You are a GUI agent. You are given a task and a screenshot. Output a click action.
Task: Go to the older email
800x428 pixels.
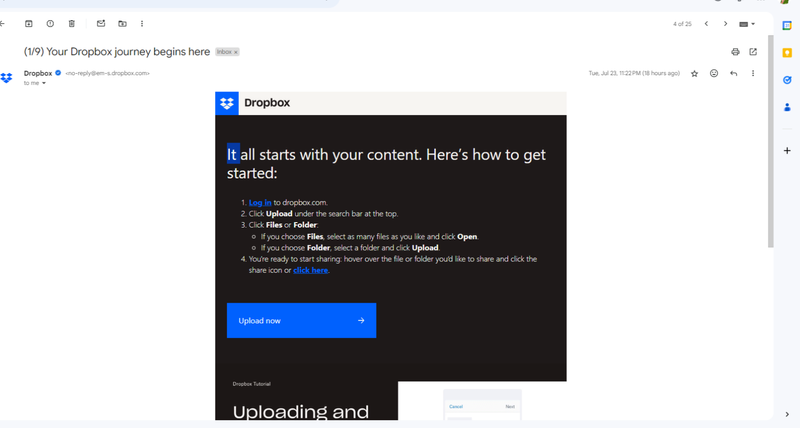725,24
